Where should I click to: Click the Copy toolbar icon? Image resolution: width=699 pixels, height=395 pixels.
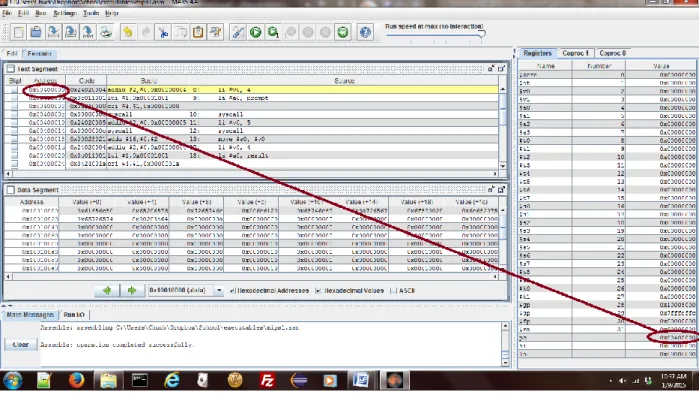pyautogui.click(x=181, y=32)
